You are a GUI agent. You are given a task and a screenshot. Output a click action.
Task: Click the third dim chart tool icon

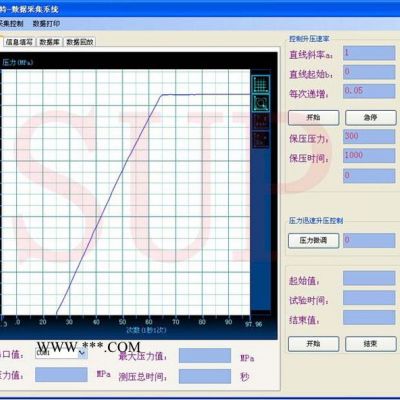261,121
